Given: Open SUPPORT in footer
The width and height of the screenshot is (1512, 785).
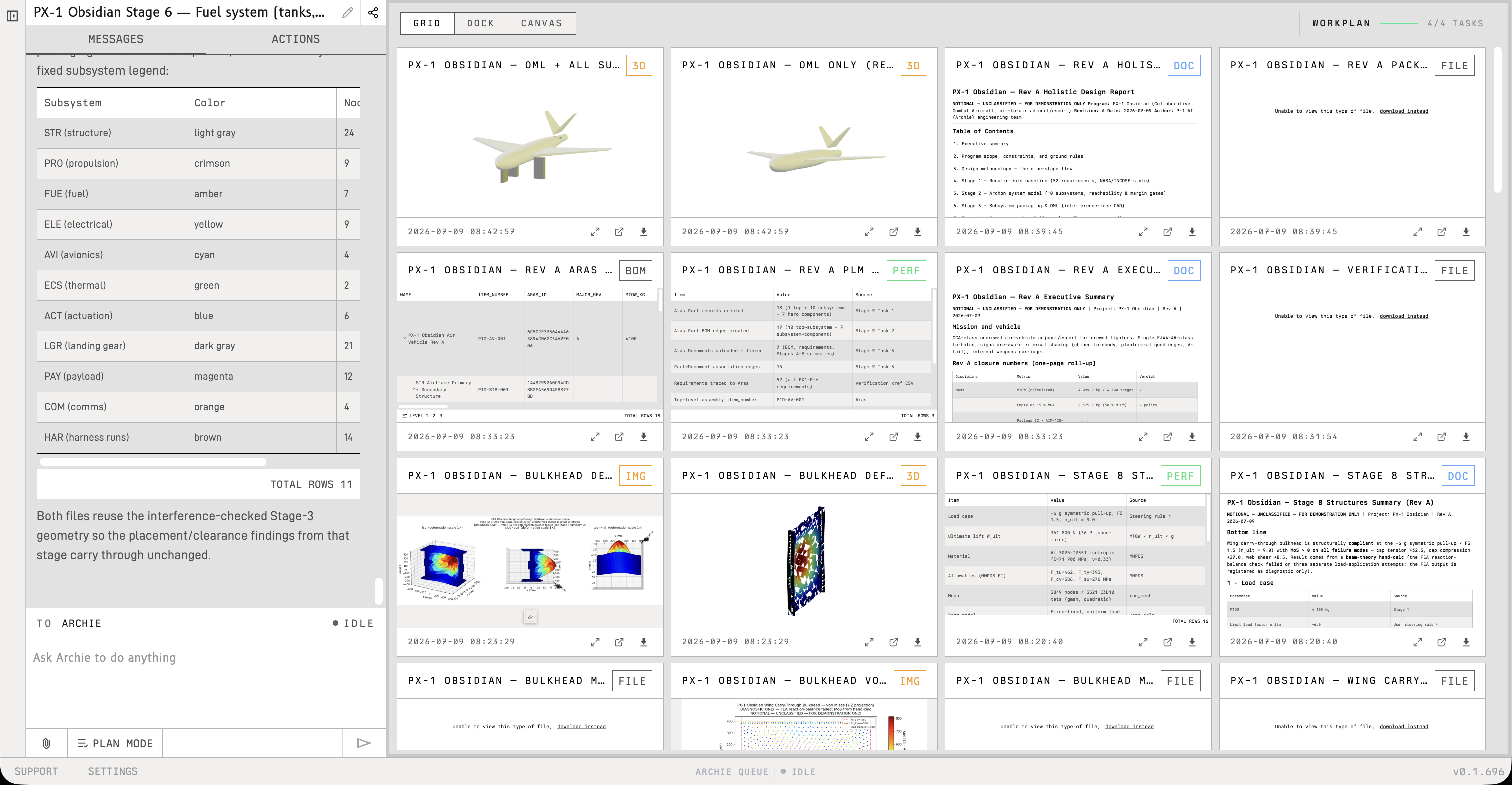Looking at the screenshot, I should (x=36, y=771).
